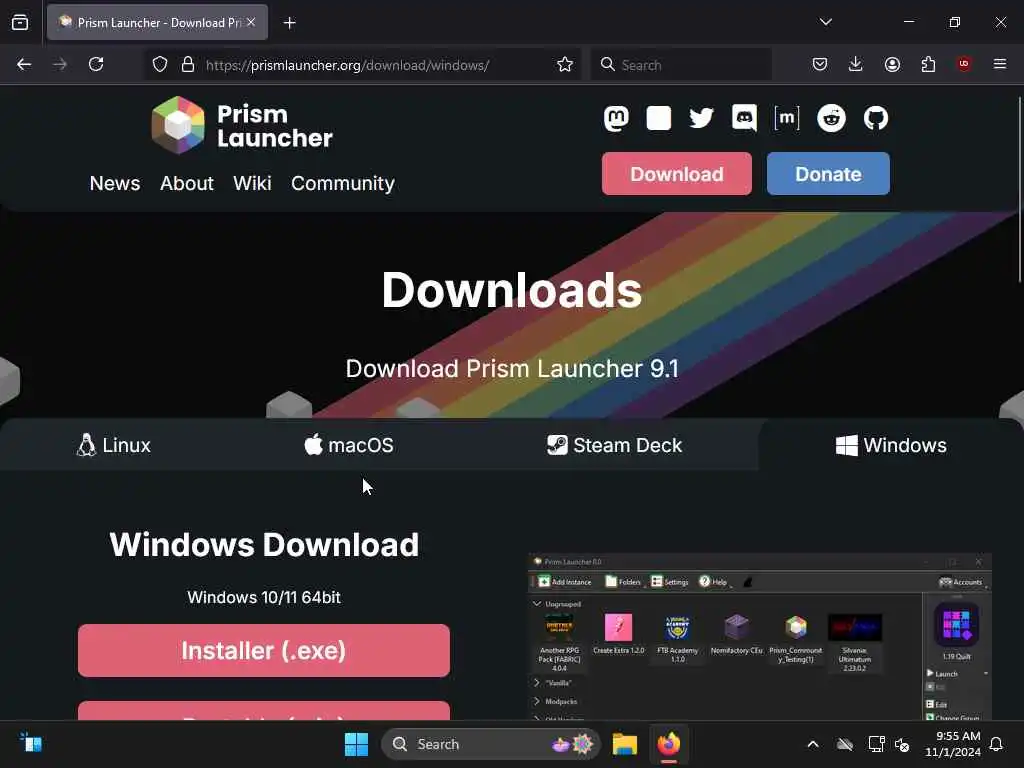Open the News page
This screenshot has width=1024, height=768.
115,184
